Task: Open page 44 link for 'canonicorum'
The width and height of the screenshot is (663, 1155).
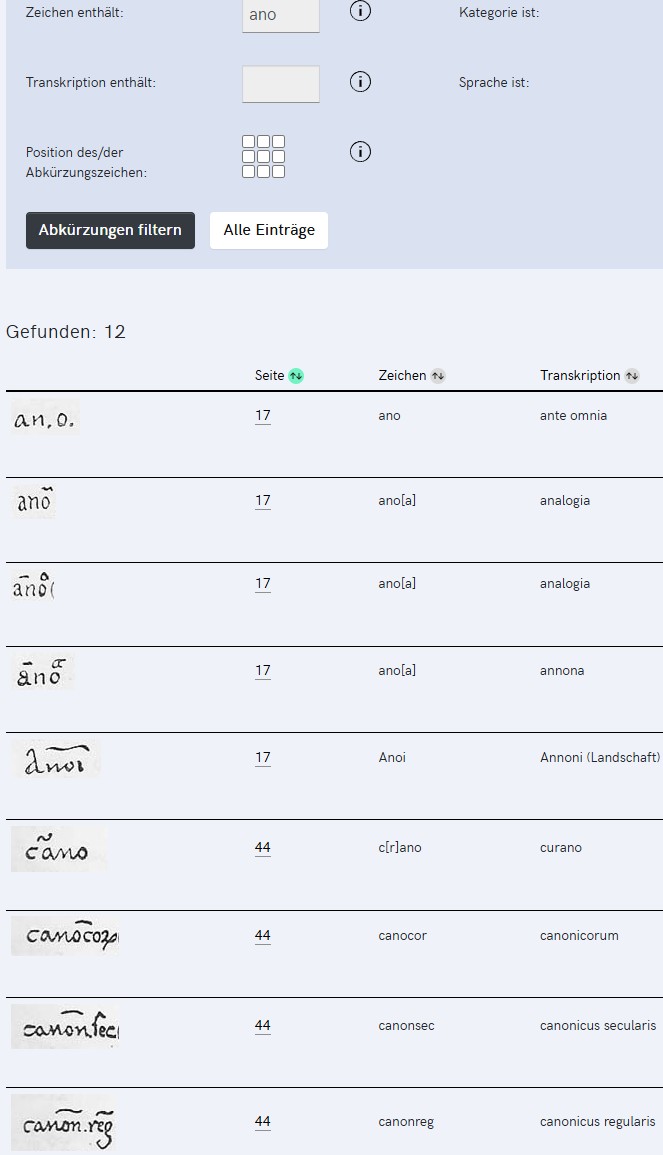Action: 263,936
